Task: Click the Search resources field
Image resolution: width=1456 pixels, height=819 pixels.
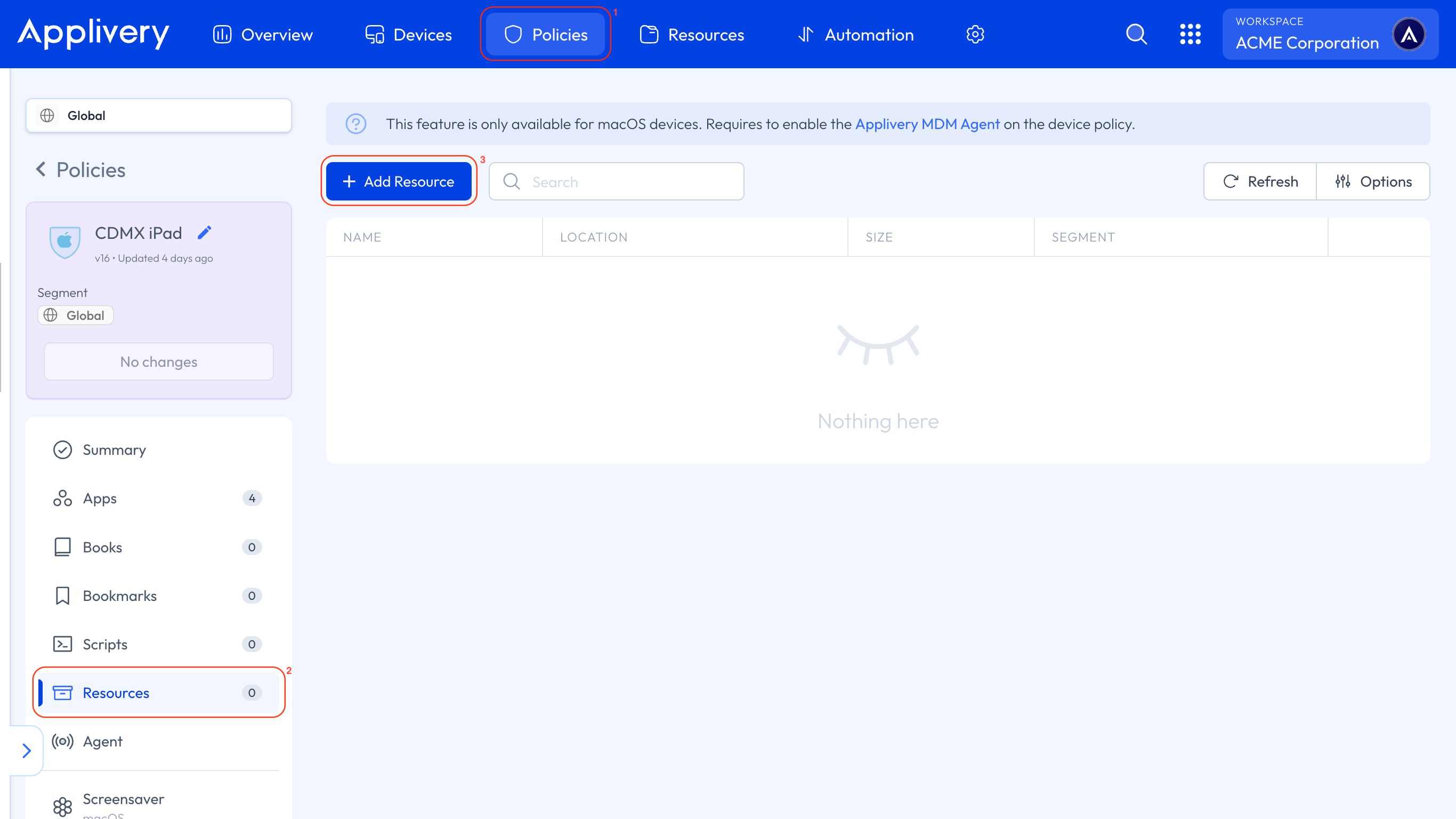Action: tap(616, 181)
